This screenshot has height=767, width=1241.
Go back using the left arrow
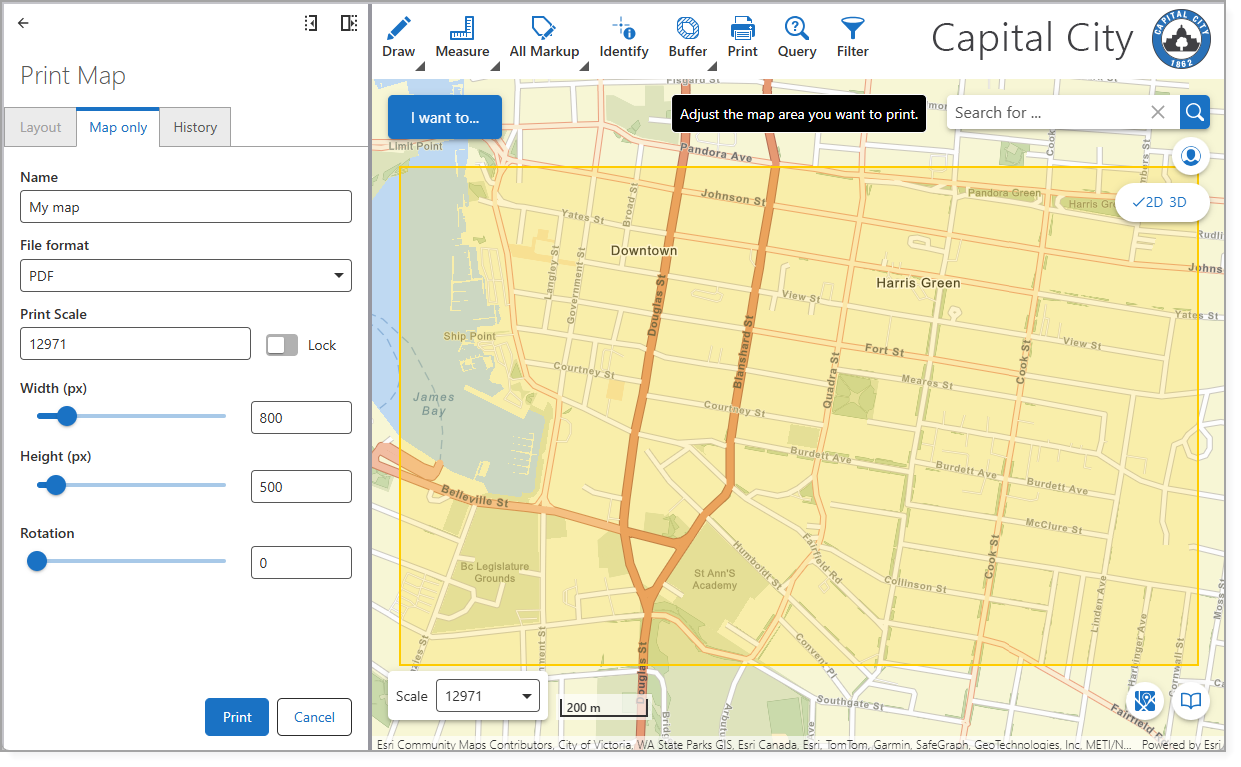point(24,23)
